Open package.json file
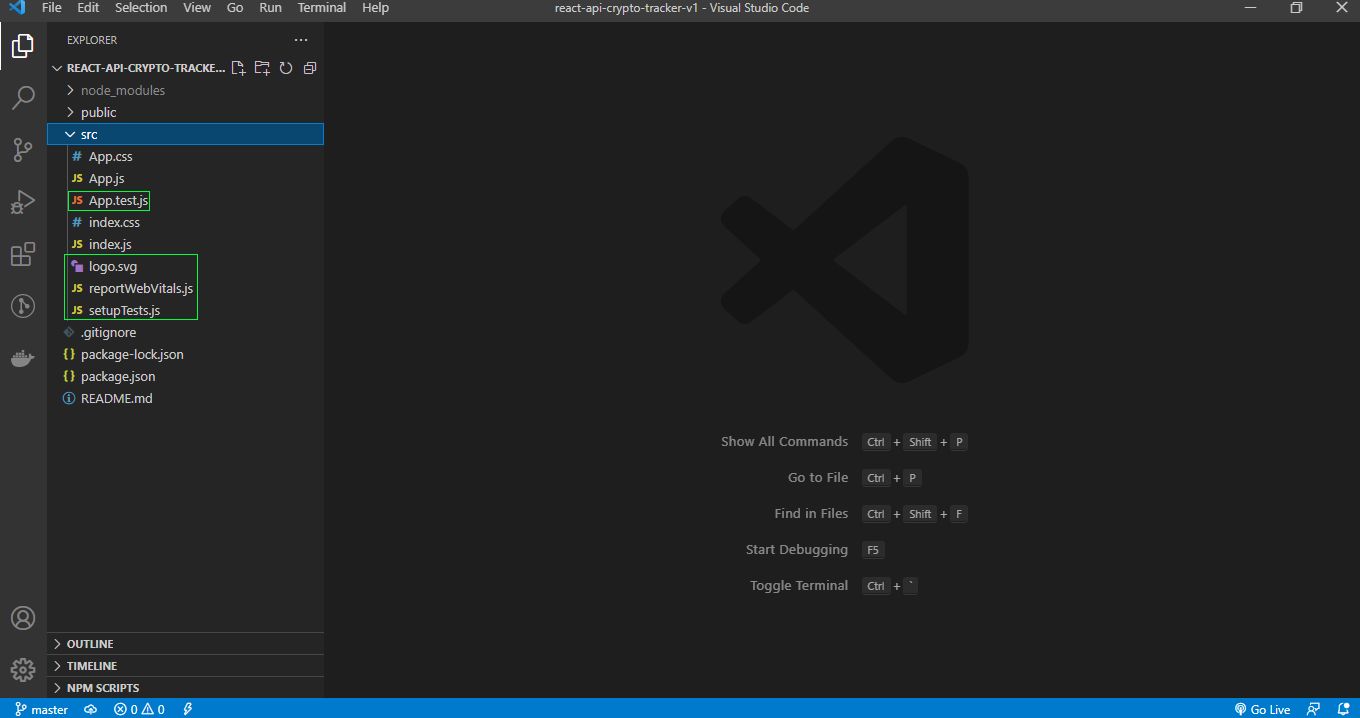This screenshot has width=1360, height=718. (185, 376)
